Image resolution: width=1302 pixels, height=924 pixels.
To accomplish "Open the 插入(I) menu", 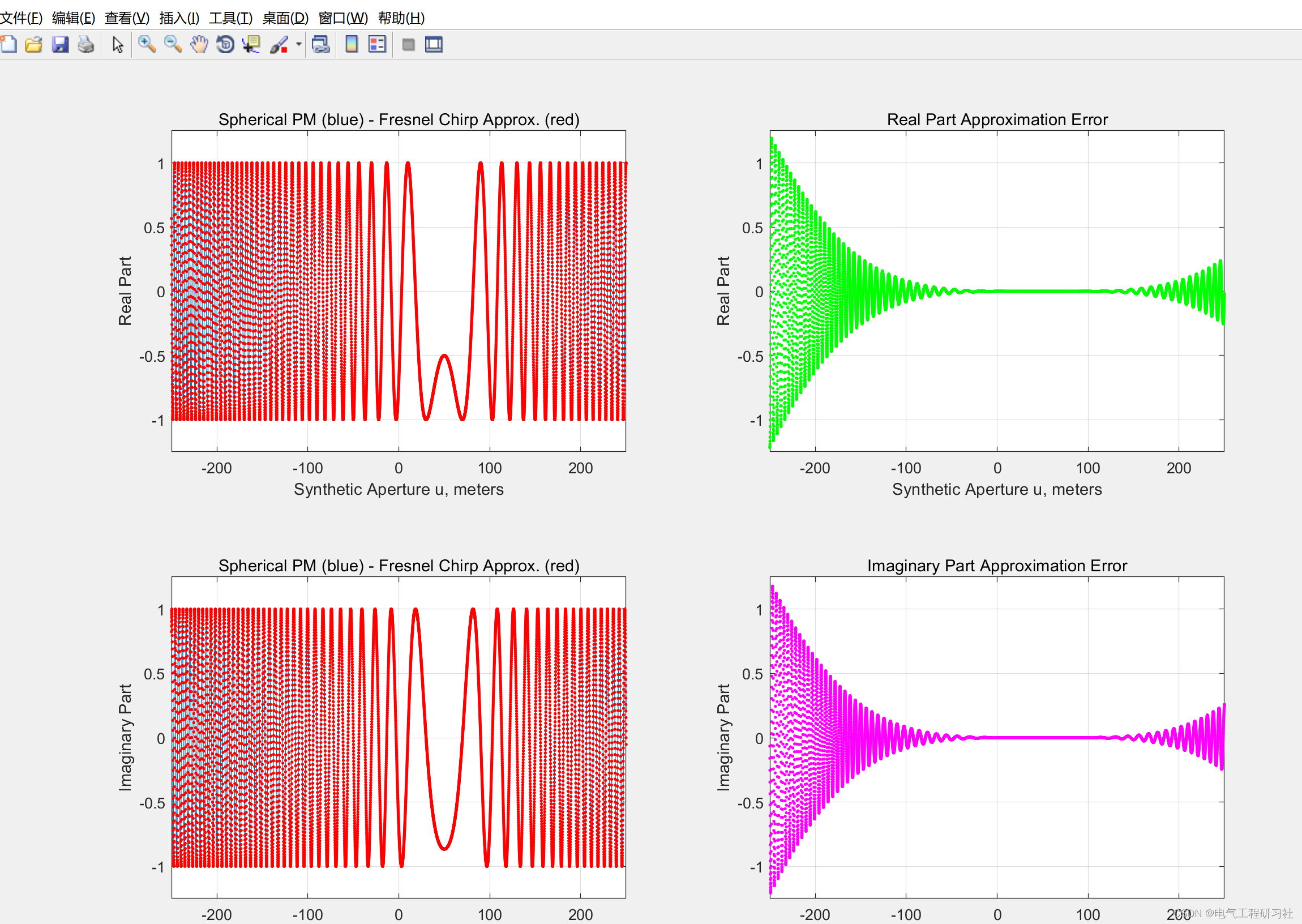I will pos(179,18).
